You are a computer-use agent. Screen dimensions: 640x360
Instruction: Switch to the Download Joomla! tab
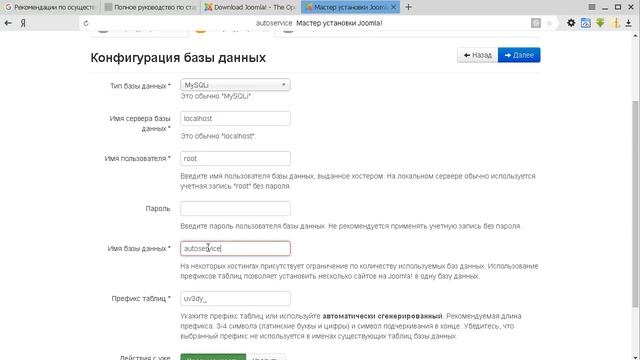point(249,7)
